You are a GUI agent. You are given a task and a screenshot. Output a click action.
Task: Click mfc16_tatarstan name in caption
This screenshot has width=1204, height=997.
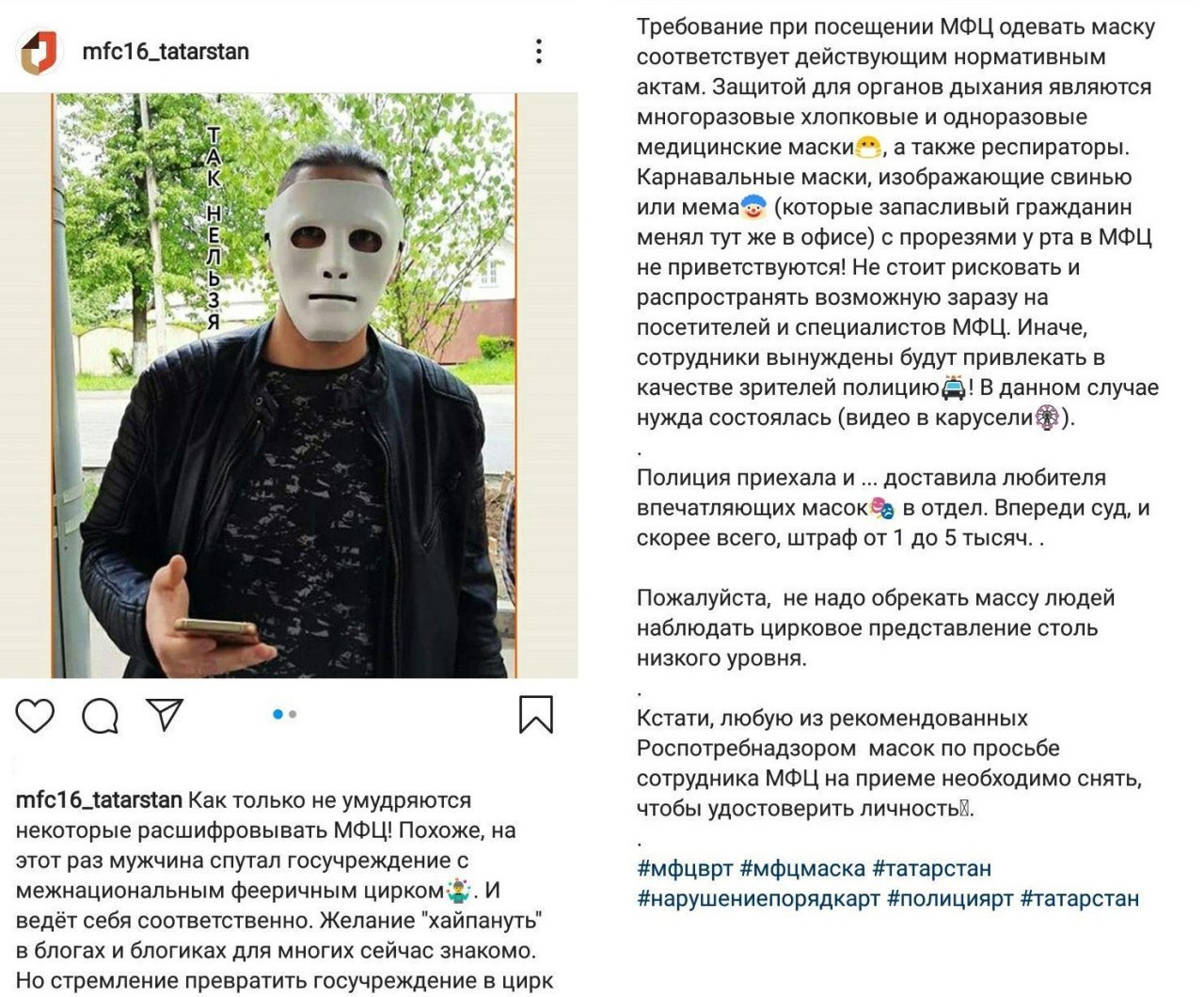pos(99,800)
